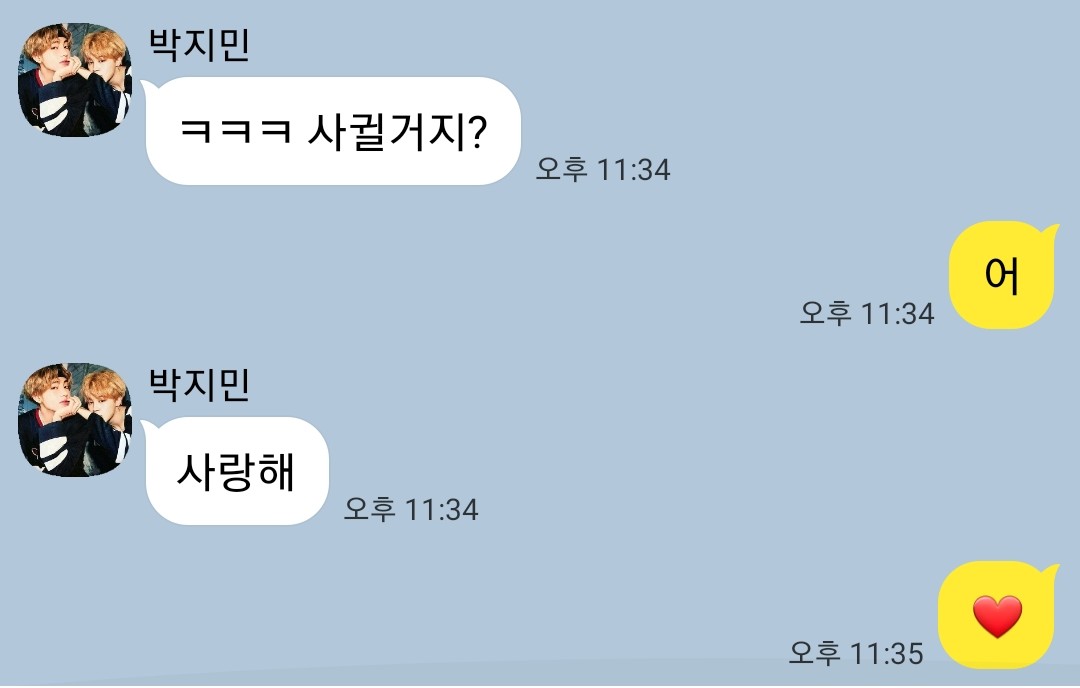The width and height of the screenshot is (1080, 688).
Task: Click the right person in second profile photo
Action: (x=105, y=421)
